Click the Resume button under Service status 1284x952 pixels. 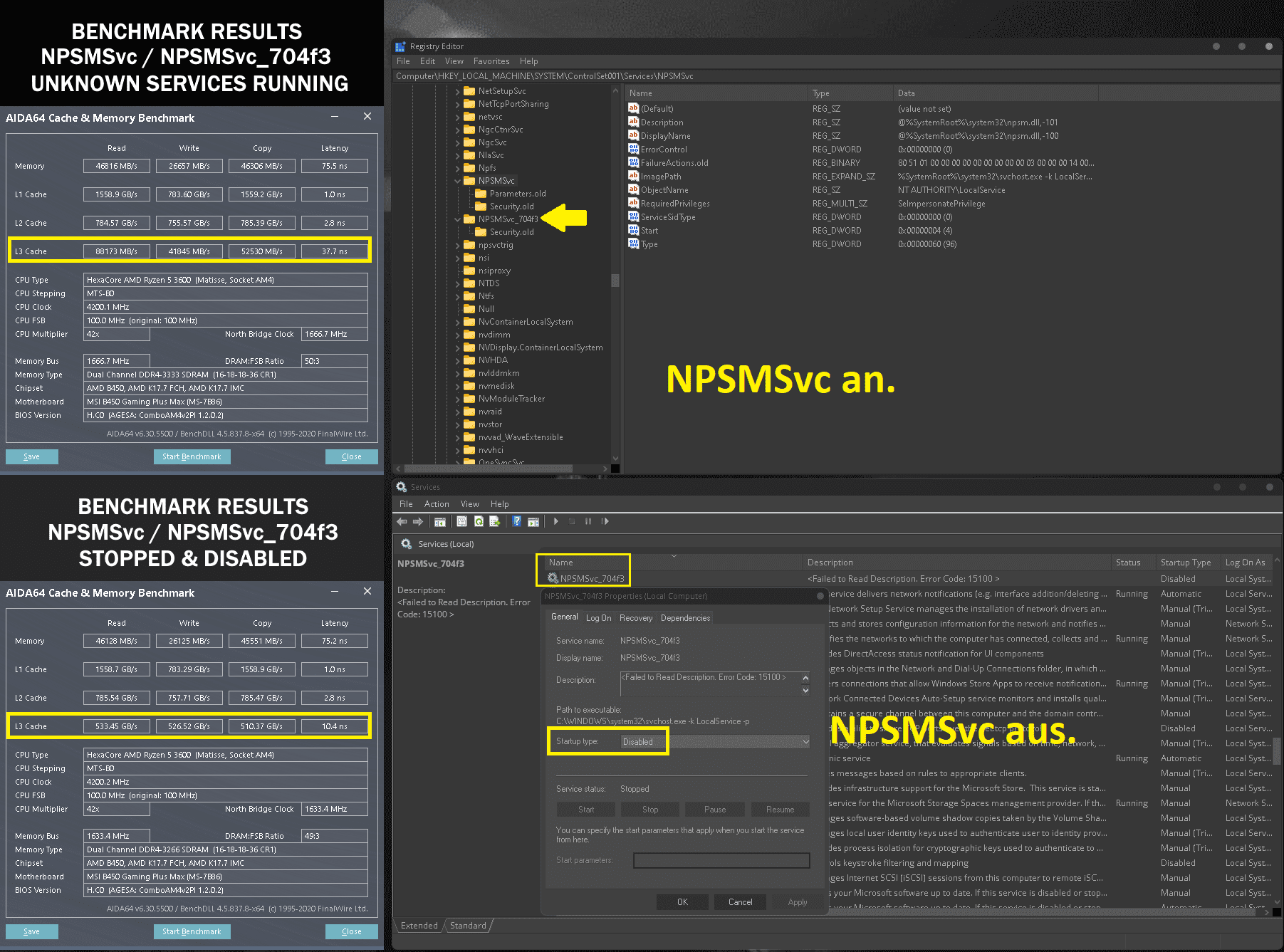[x=780, y=810]
